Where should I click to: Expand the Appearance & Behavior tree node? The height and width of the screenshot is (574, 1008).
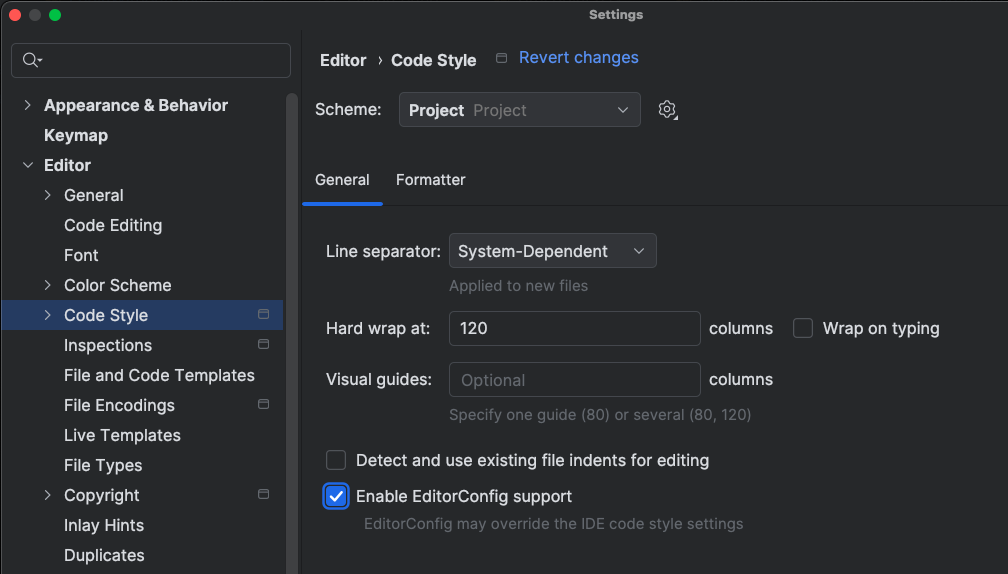point(28,105)
